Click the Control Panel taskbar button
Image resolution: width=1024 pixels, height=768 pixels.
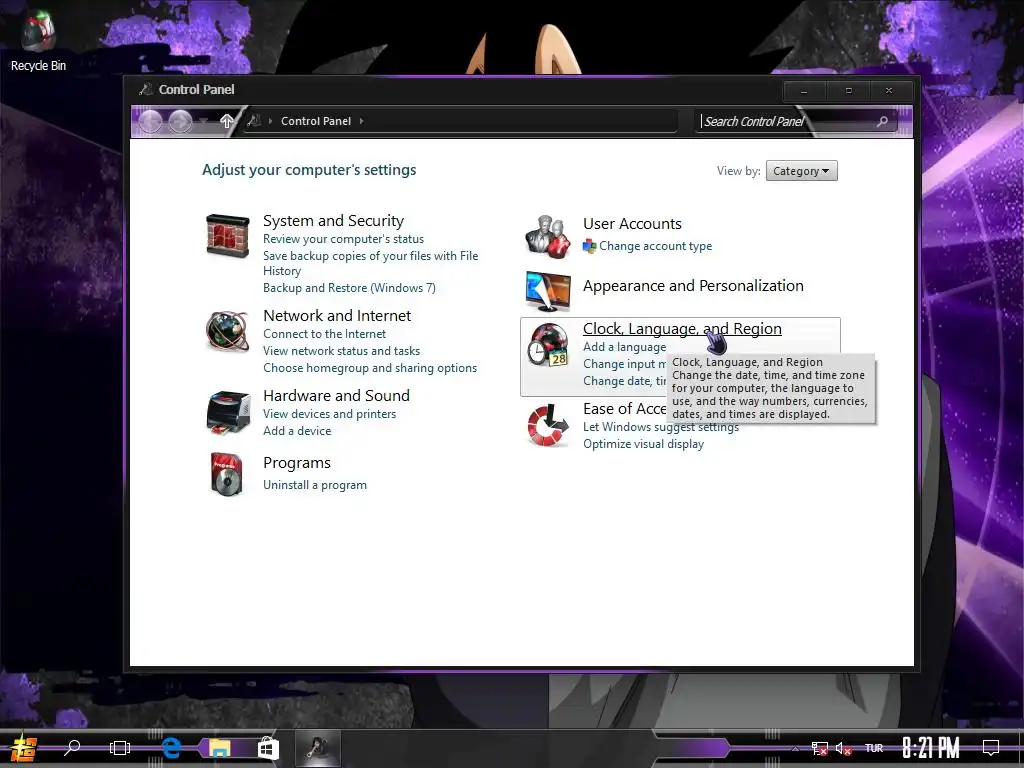click(x=317, y=748)
